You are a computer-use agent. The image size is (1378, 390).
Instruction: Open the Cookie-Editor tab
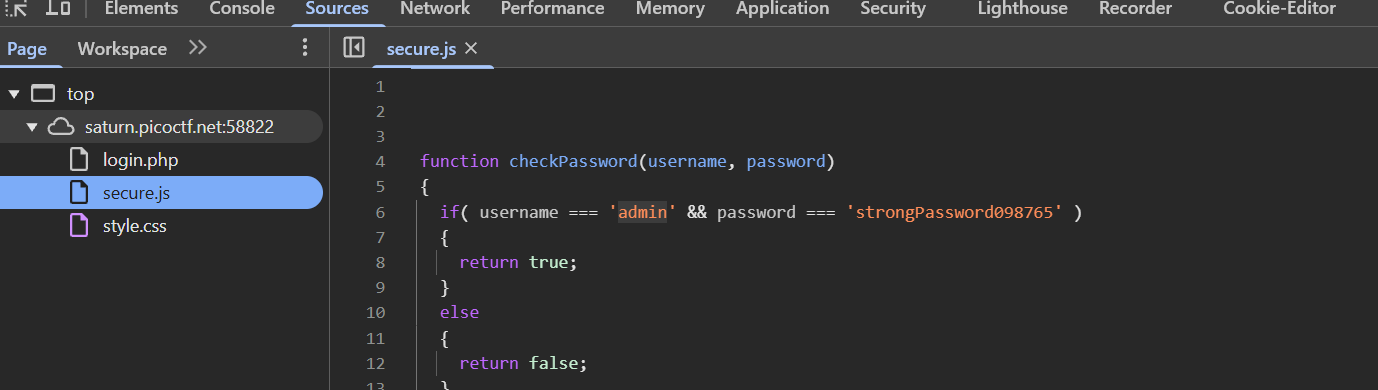click(1279, 9)
